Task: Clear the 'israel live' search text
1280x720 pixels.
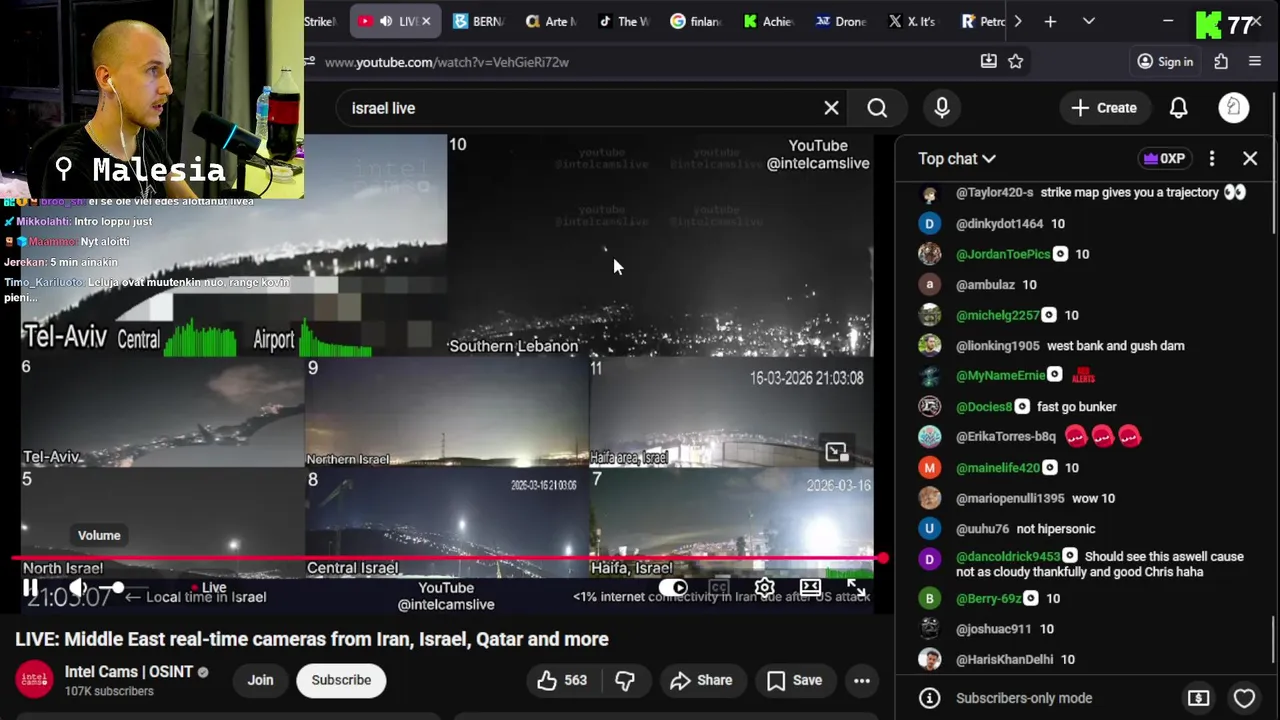Action: click(x=831, y=108)
